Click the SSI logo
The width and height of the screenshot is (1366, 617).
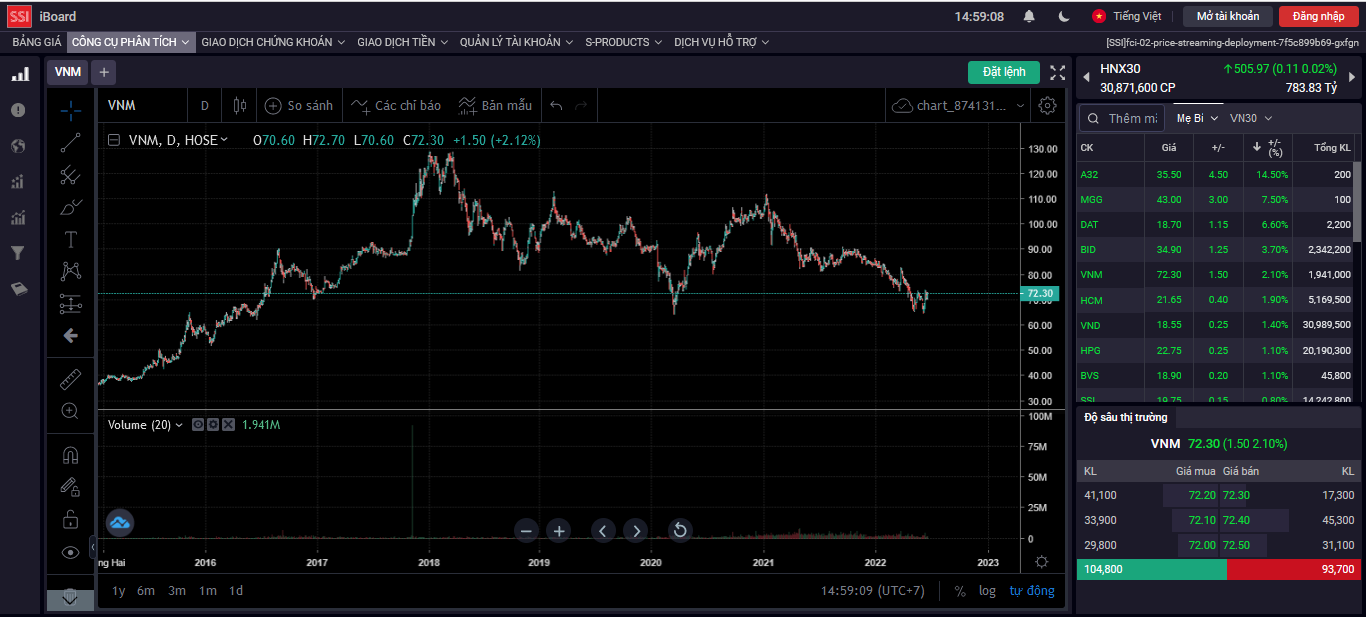click(19, 16)
